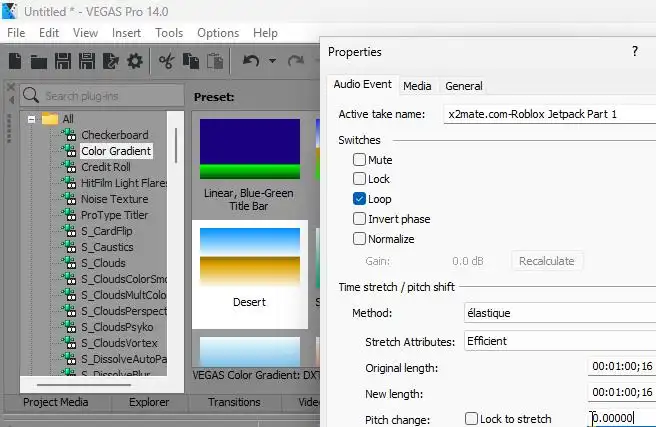Open the Help menu
The width and height of the screenshot is (656, 427).
point(265,33)
